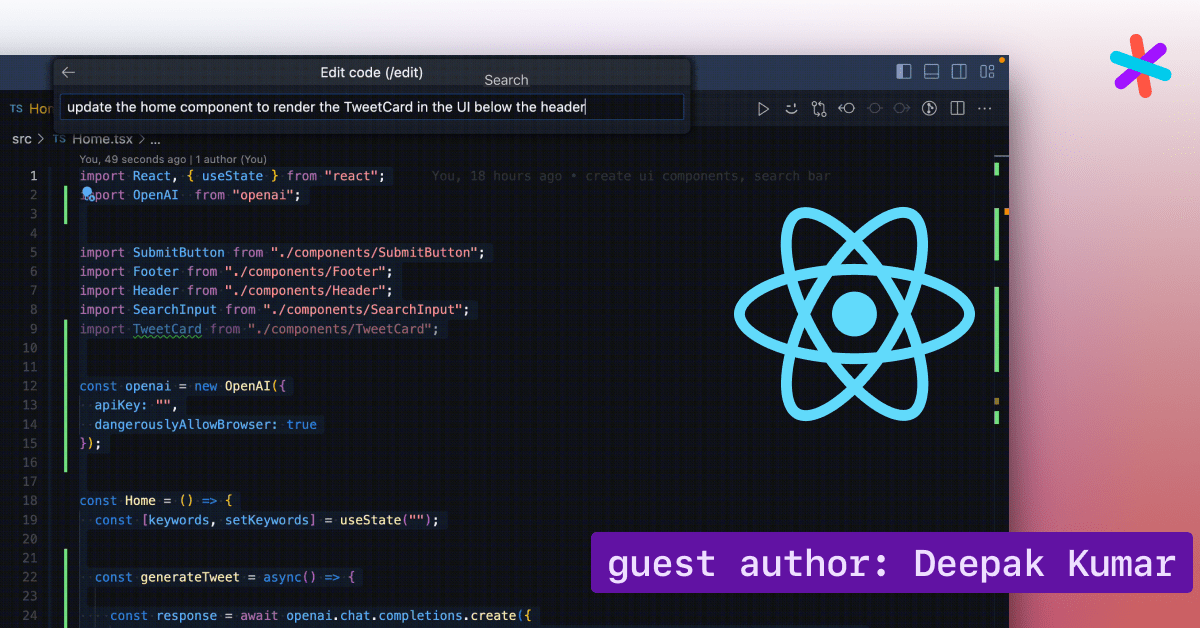1200x628 pixels.
Task: Select the Home.tsx editor tab
Action: pos(30,108)
